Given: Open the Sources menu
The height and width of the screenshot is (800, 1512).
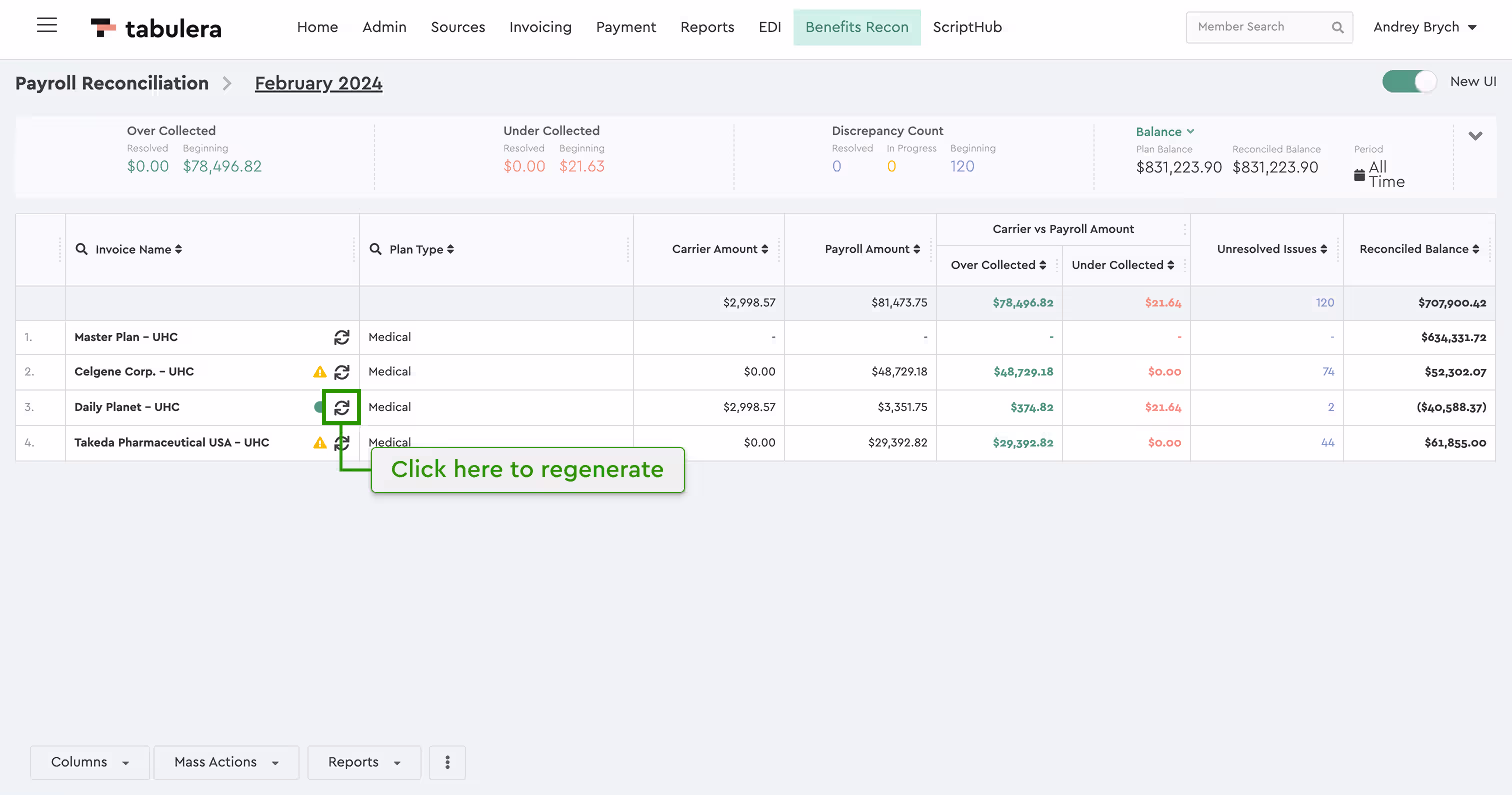Looking at the screenshot, I should point(458,27).
